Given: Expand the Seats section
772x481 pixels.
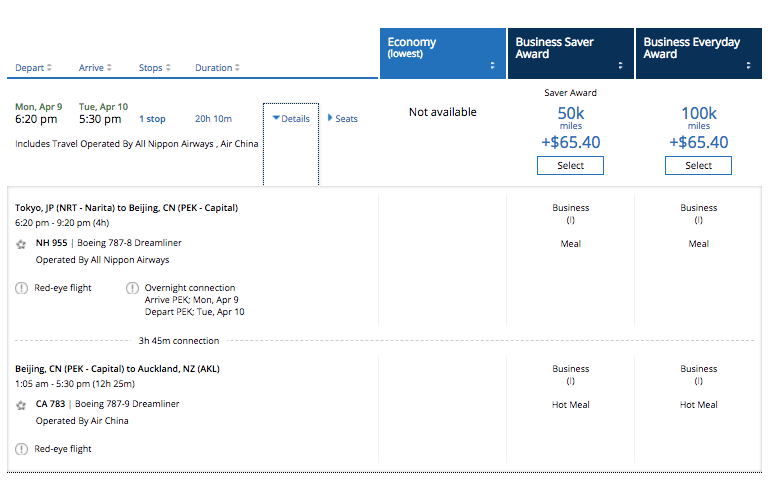Looking at the screenshot, I should [x=342, y=118].
